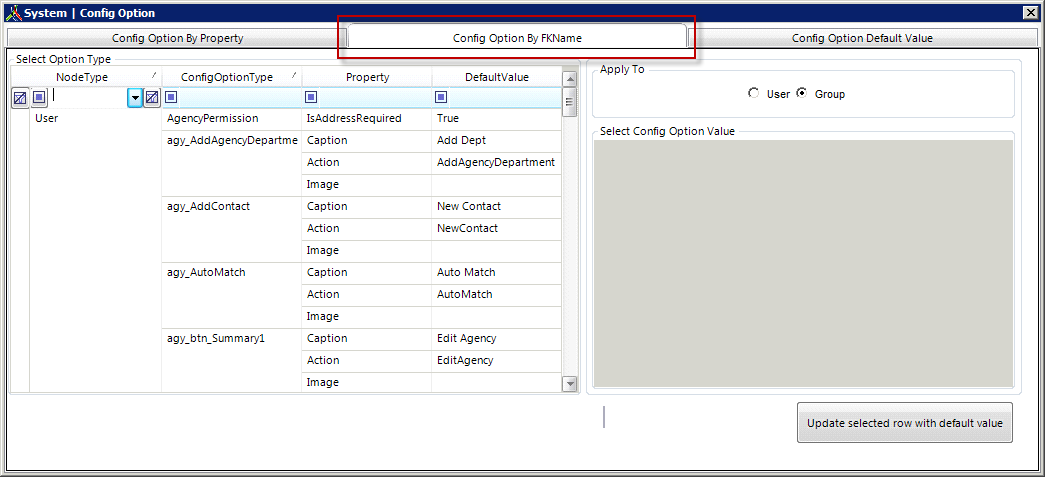Click the NewContact action value cell
Image resolution: width=1045 pixels, height=477 pixels.
point(497,229)
